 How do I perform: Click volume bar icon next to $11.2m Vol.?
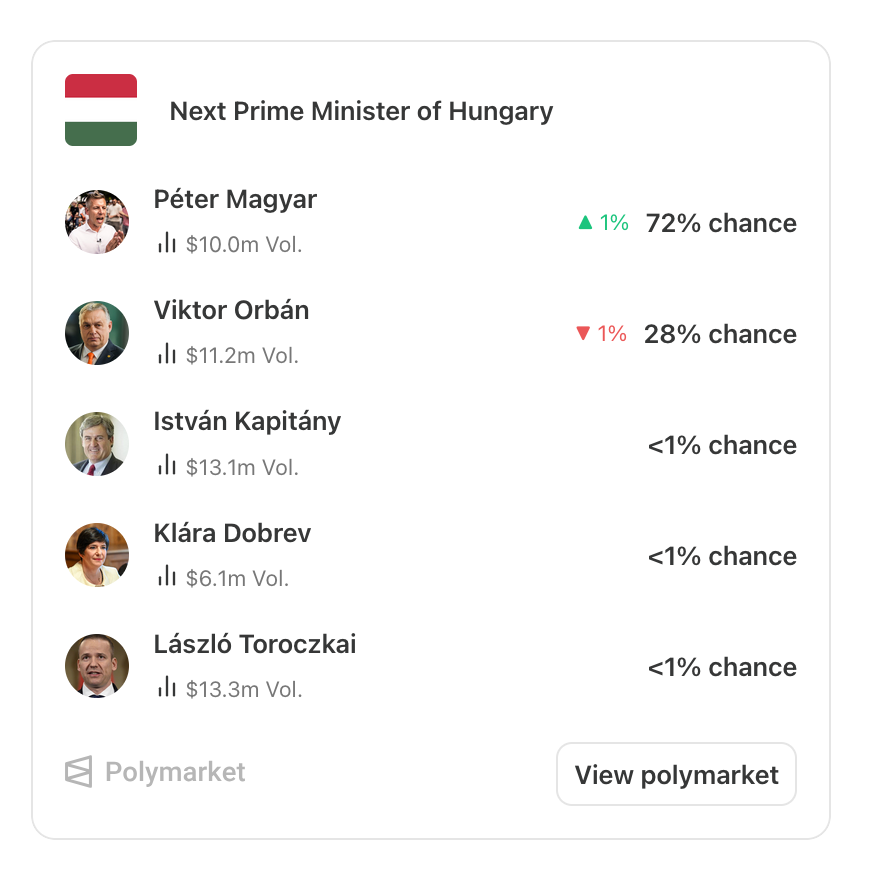(x=166, y=354)
